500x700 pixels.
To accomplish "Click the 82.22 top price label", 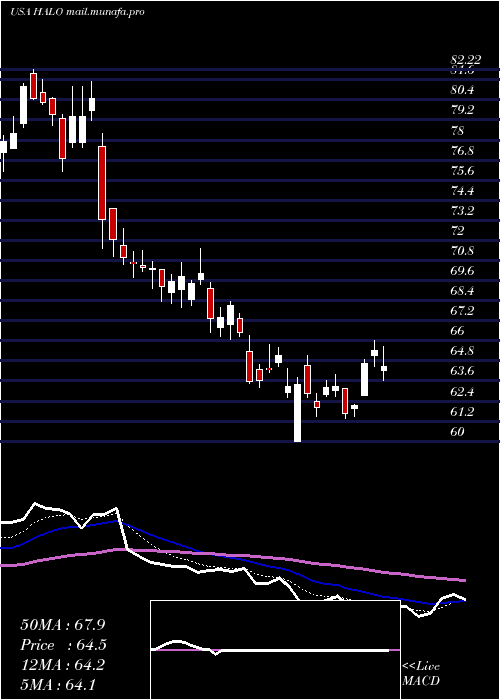I will (x=465, y=60).
